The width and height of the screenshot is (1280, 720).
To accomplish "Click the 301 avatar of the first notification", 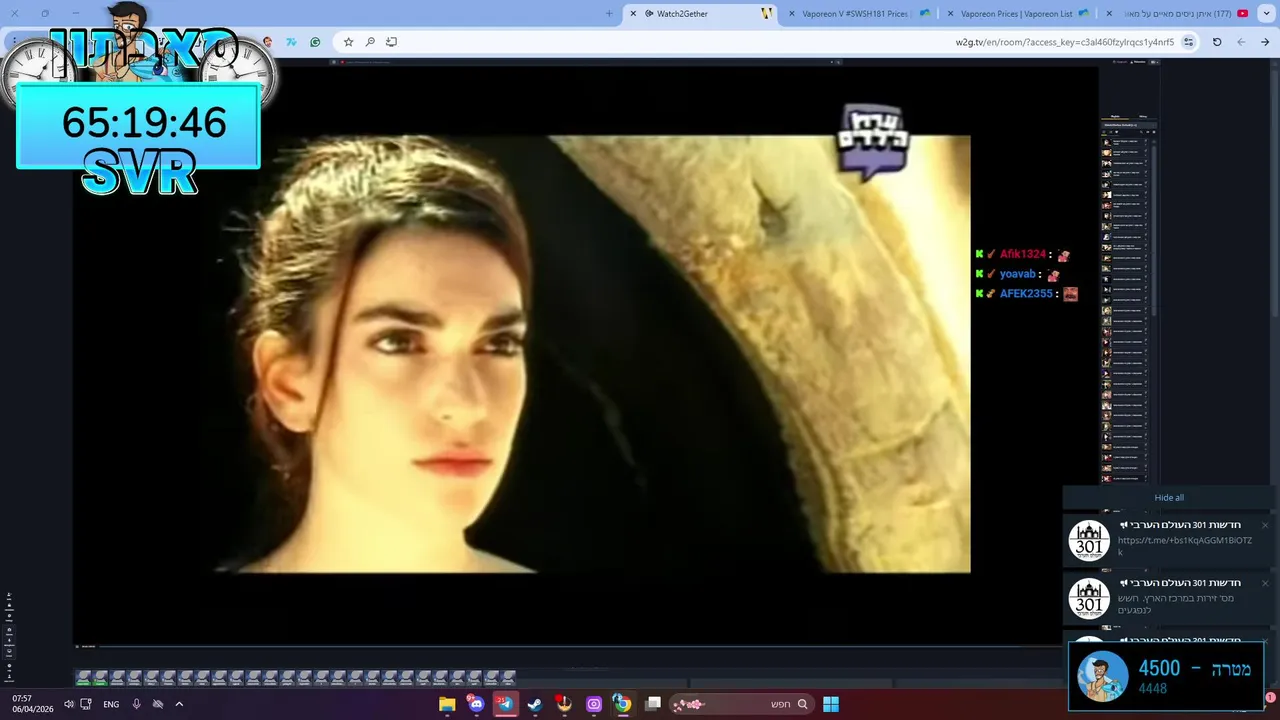I will (x=1089, y=541).
